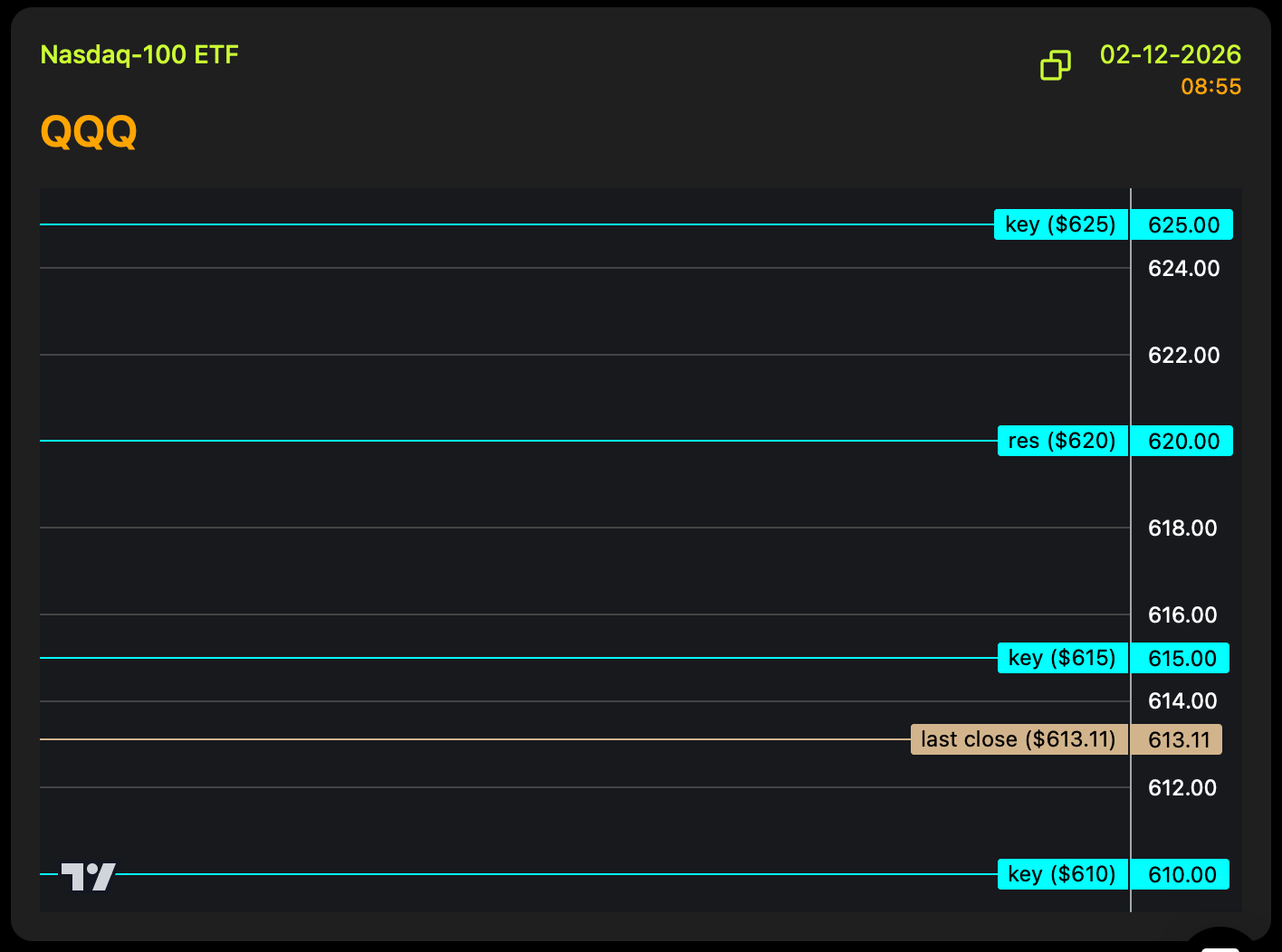Viewport: 1282px width, 952px height.
Task: Select the key ($610) level label
Action: click(1063, 874)
